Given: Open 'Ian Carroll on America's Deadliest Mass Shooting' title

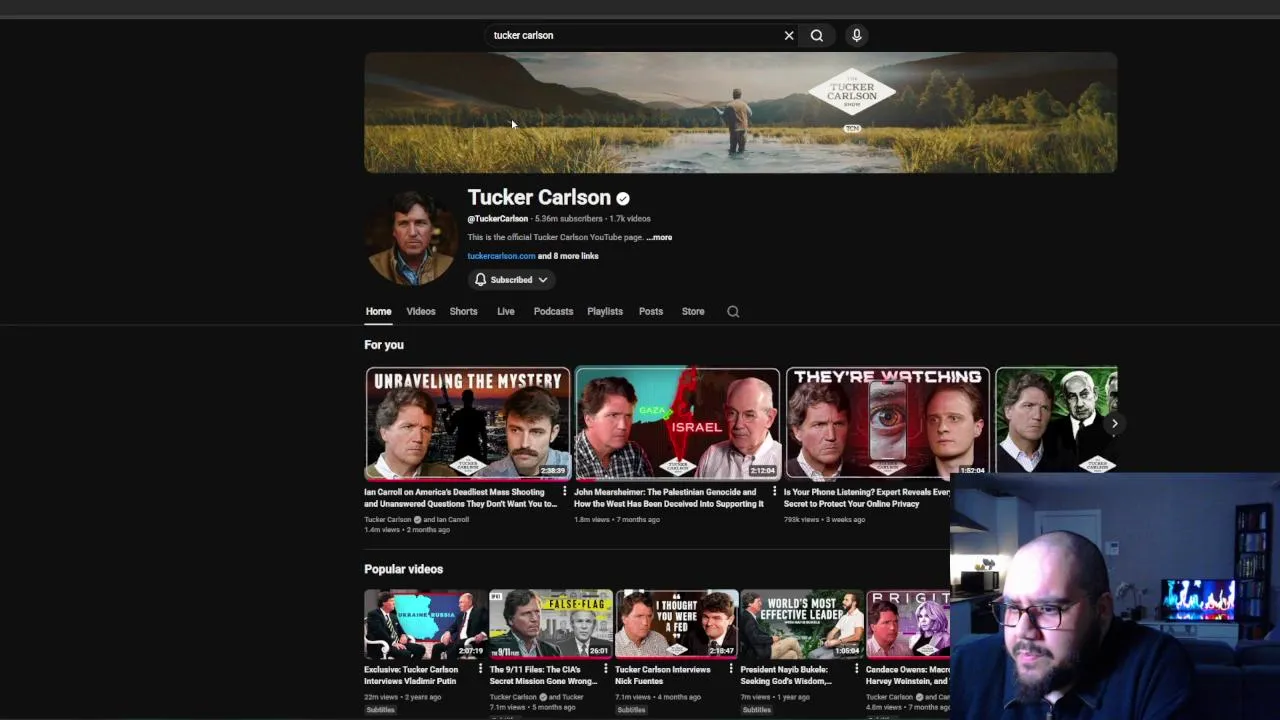Looking at the screenshot, I should pyautogui.click(x=460, y=498).
